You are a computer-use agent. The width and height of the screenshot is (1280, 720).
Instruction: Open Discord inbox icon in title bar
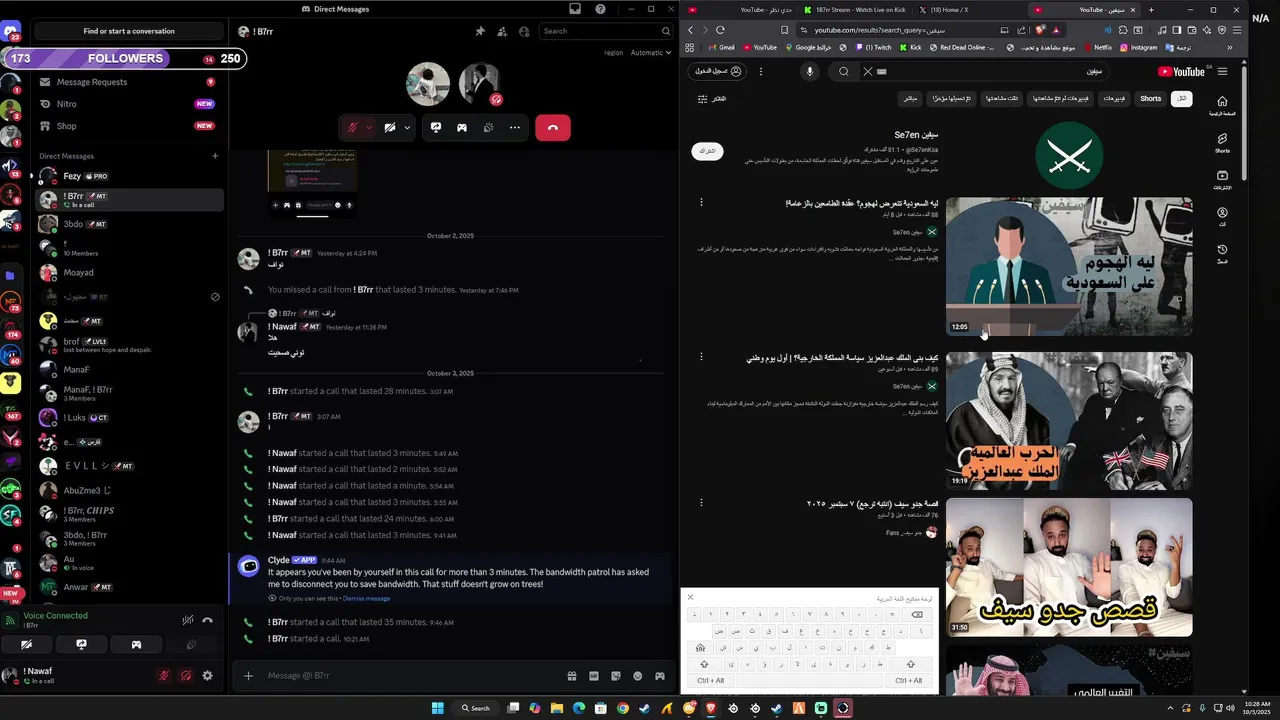tap(575, 9)
